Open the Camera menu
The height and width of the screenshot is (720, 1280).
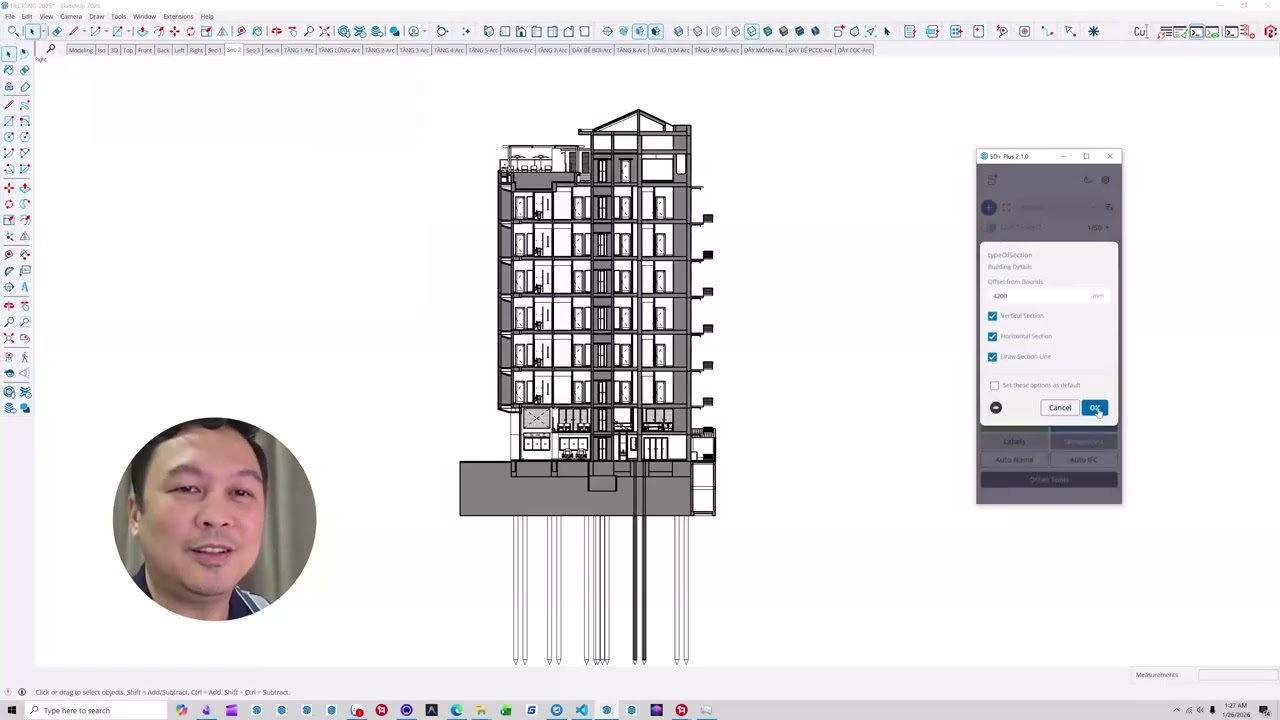[x=71, y=16]
